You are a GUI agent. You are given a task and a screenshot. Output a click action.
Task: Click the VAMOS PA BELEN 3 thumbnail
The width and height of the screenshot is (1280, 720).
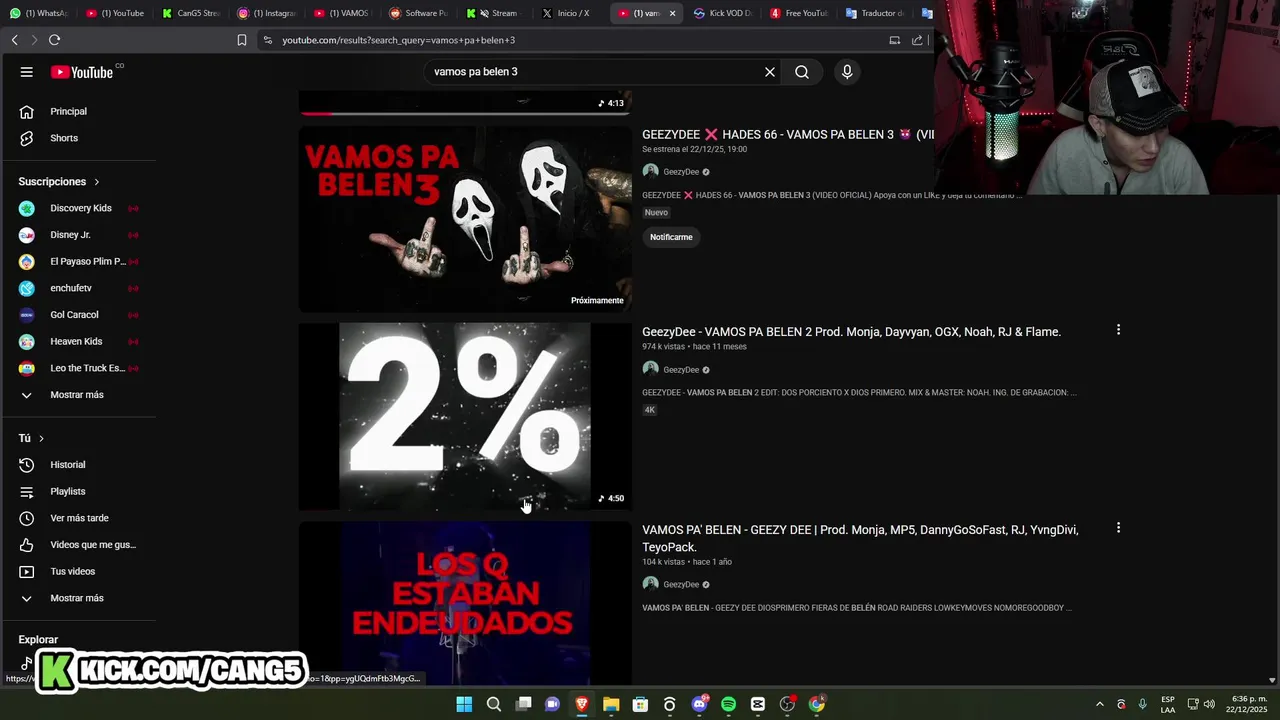tap(465, 219)
